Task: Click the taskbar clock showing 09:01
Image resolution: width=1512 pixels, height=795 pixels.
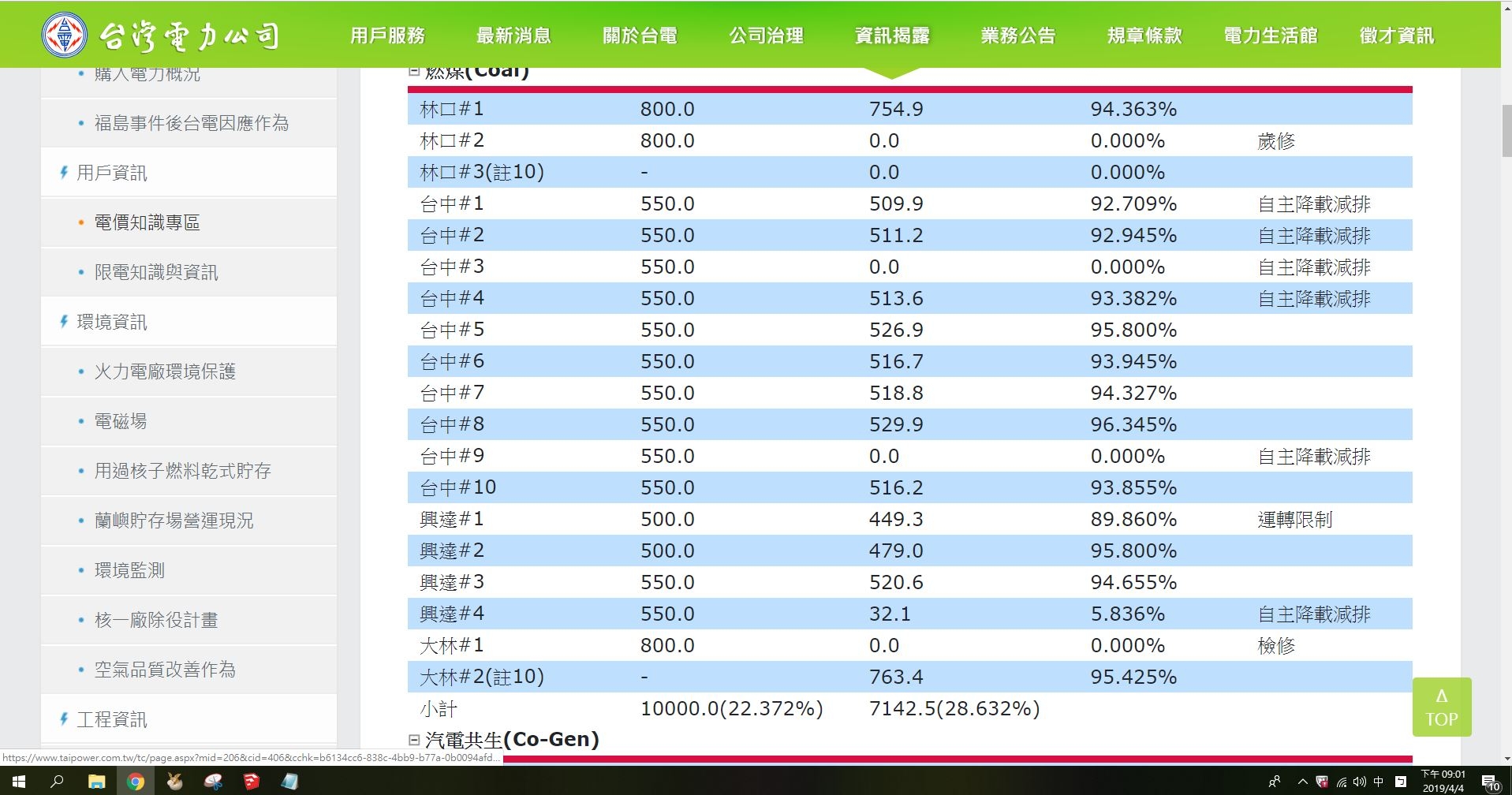Action: (1443, 781)
